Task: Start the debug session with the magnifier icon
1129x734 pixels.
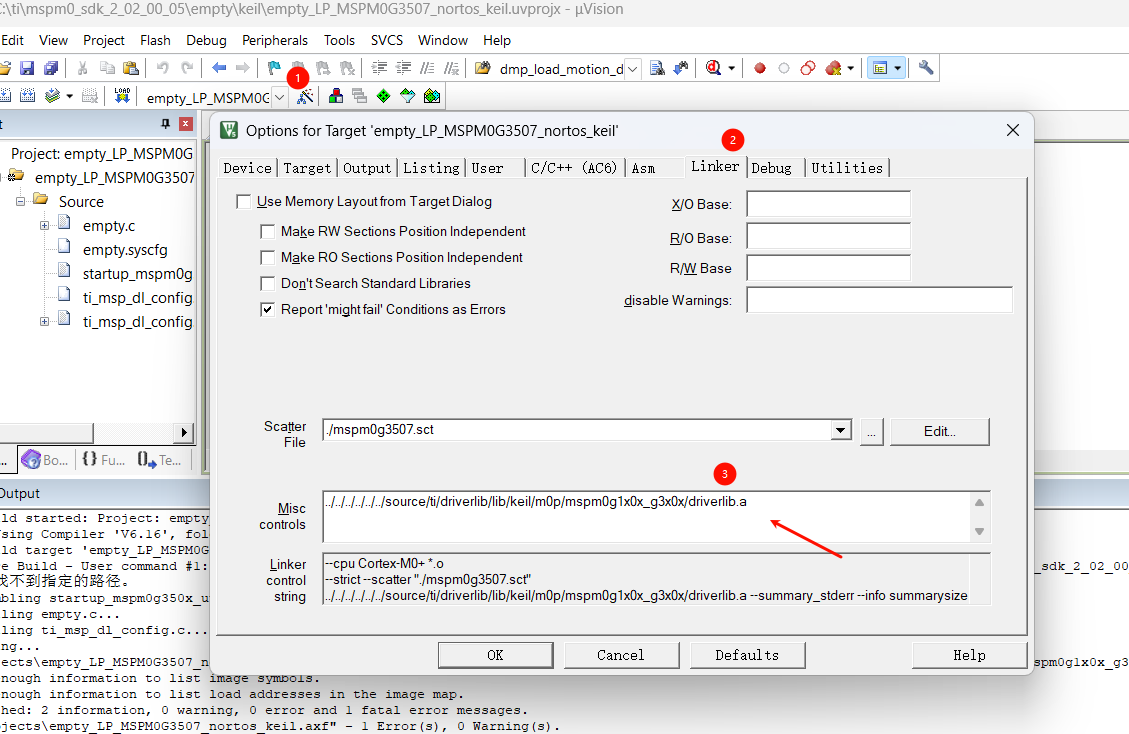Action: pyautogui.click(x=713, y=68)
